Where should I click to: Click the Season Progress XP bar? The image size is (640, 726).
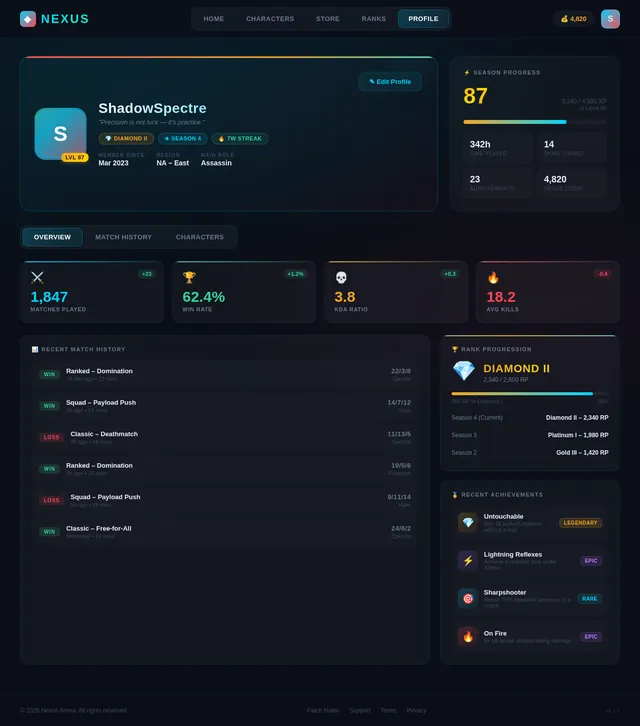tap(534, 122)
